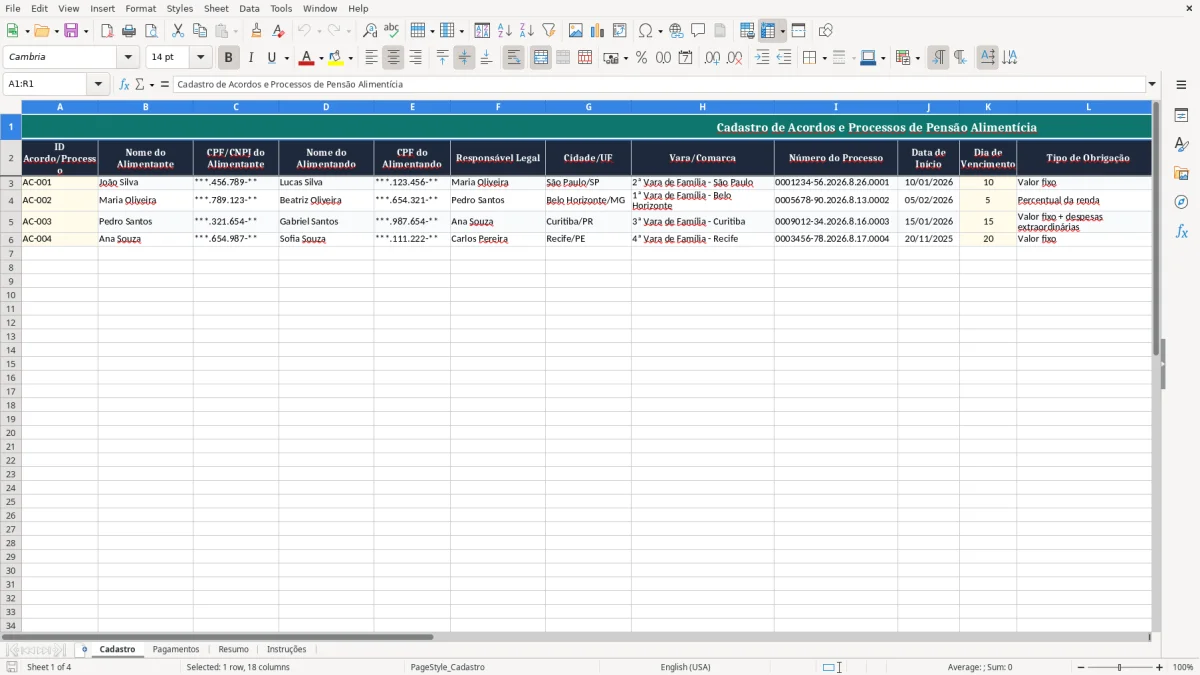Image resolution: width=1200 pixels, height=675 pixels.
Task: Toggle Bold formatting
Action: point(229,58)
